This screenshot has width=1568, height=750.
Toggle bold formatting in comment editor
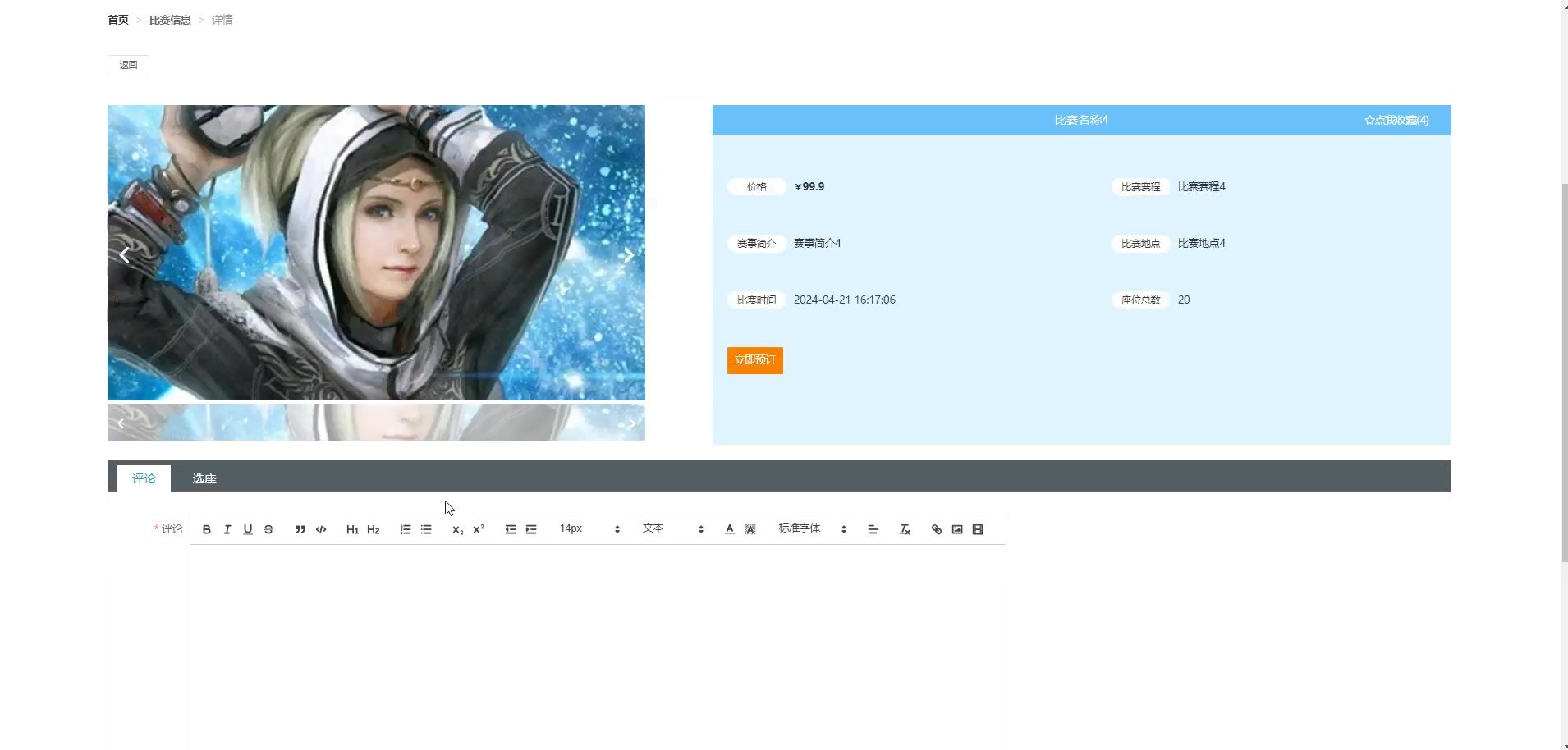click(207, 529)
